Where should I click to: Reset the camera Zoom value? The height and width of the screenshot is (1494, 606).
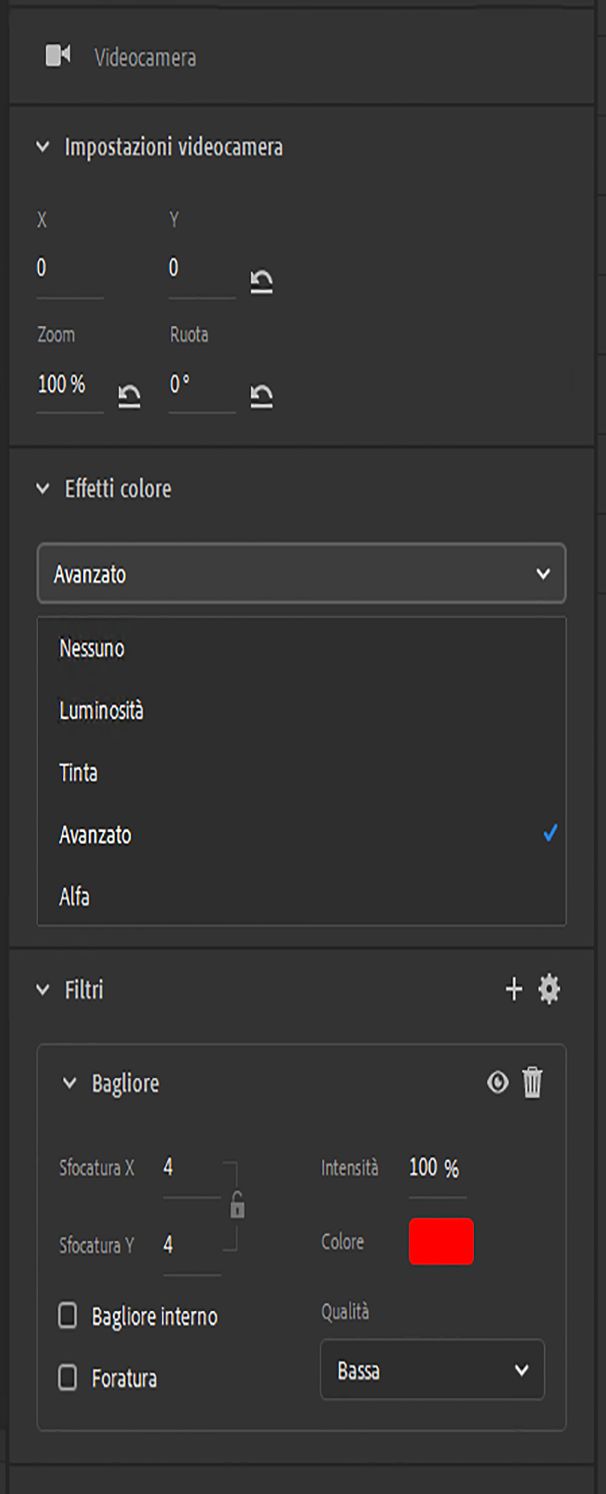click(129, 397)
